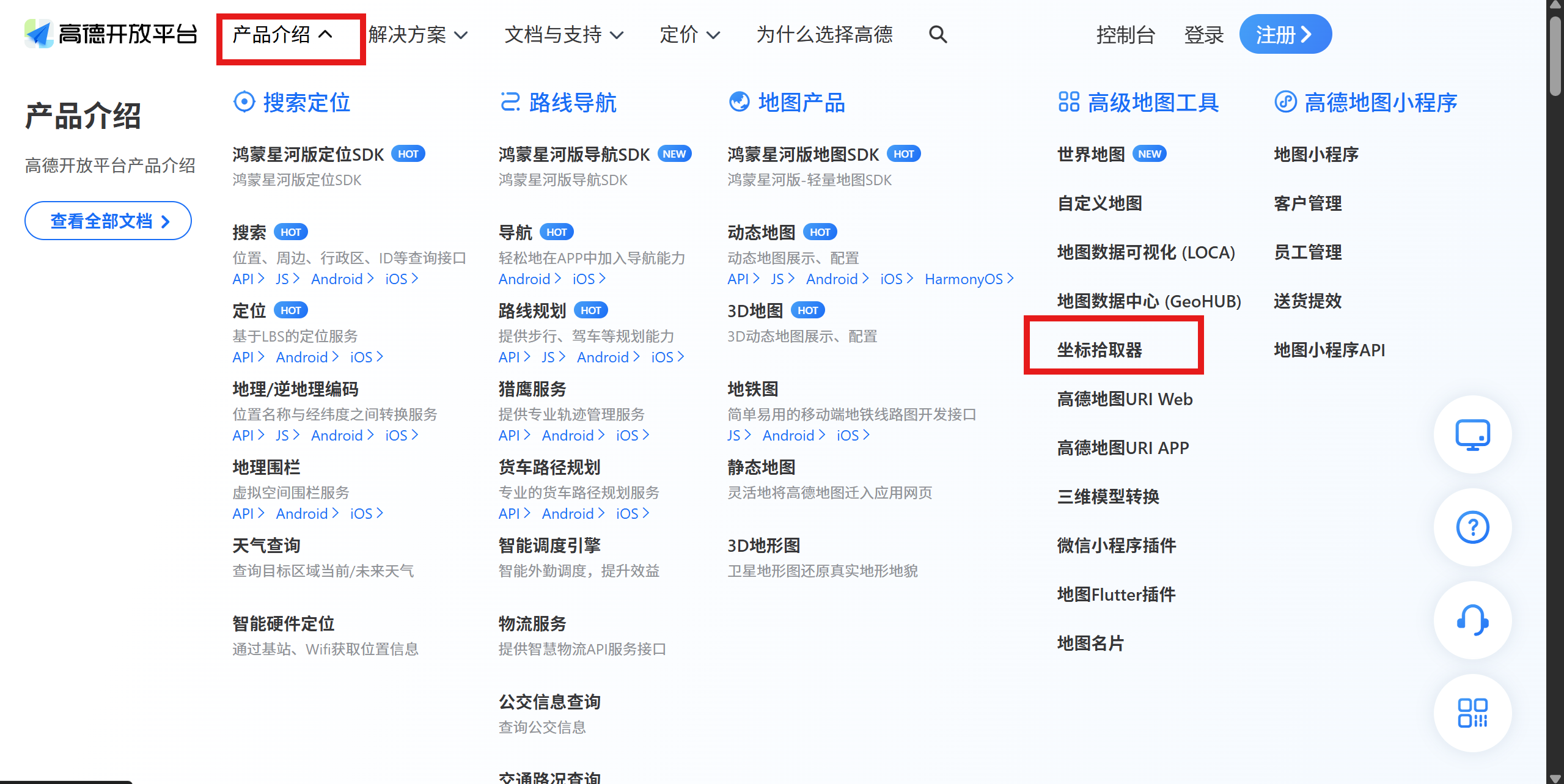The height and width of the screenshot is (784, 1564).
Task: Open JS link under 地铁图
Action: point(739,436)
